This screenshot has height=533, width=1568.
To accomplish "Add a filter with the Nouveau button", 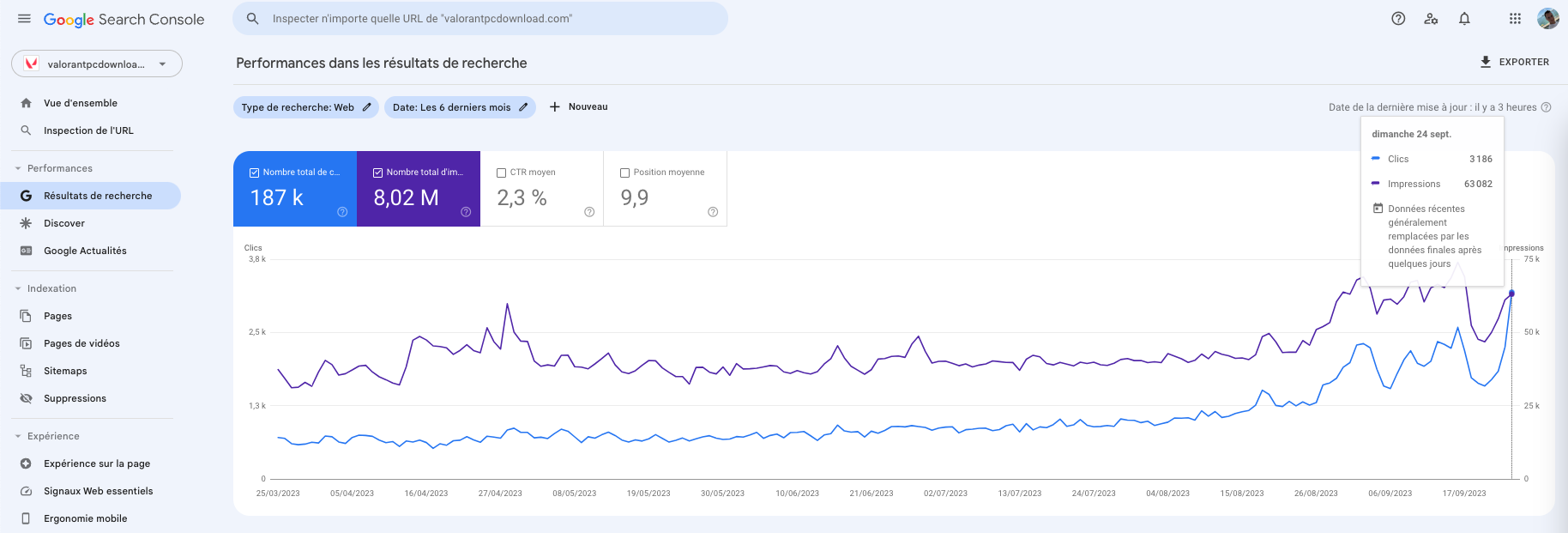I will point(578,107).
